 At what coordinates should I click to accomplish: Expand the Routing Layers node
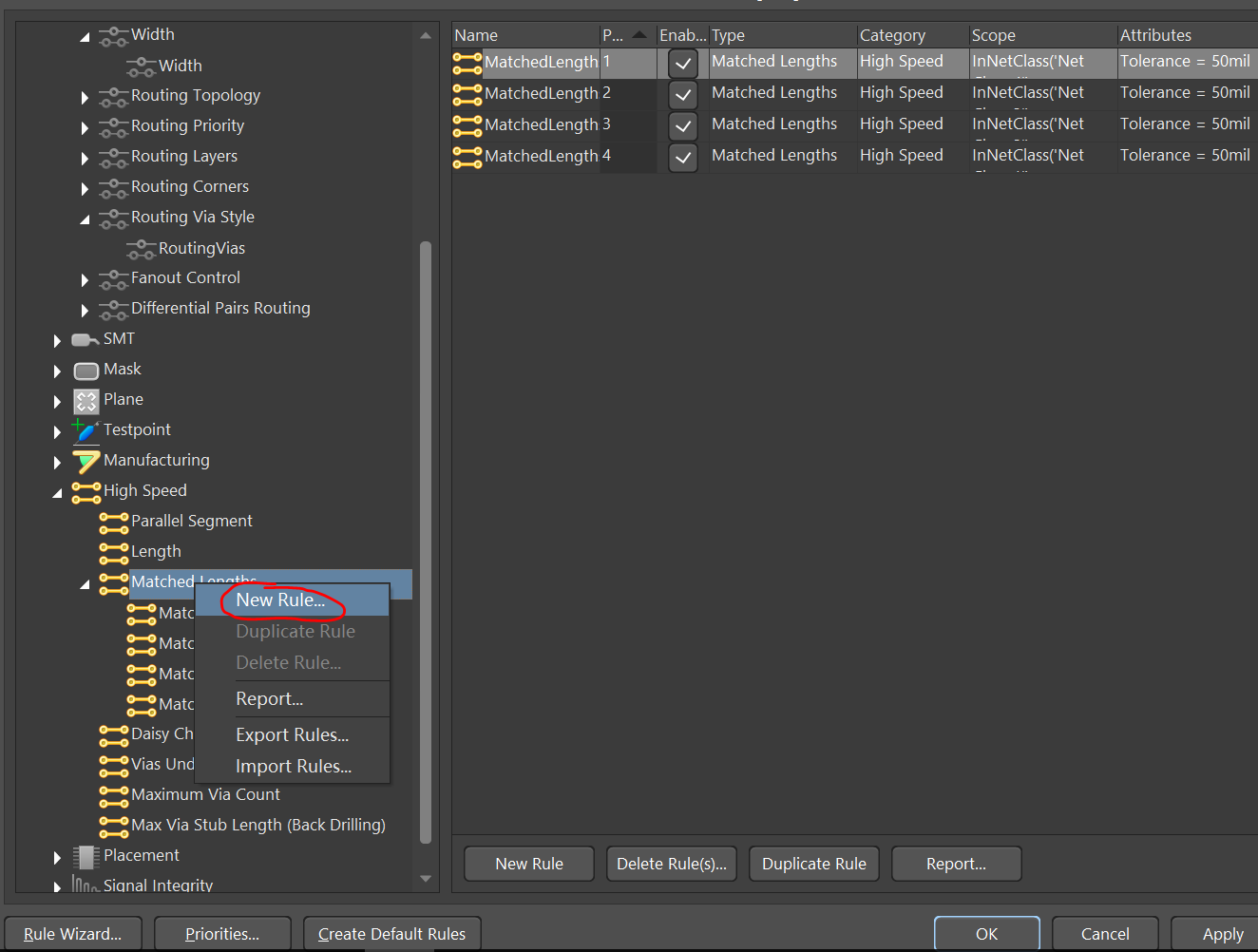[x=85, y=159]
